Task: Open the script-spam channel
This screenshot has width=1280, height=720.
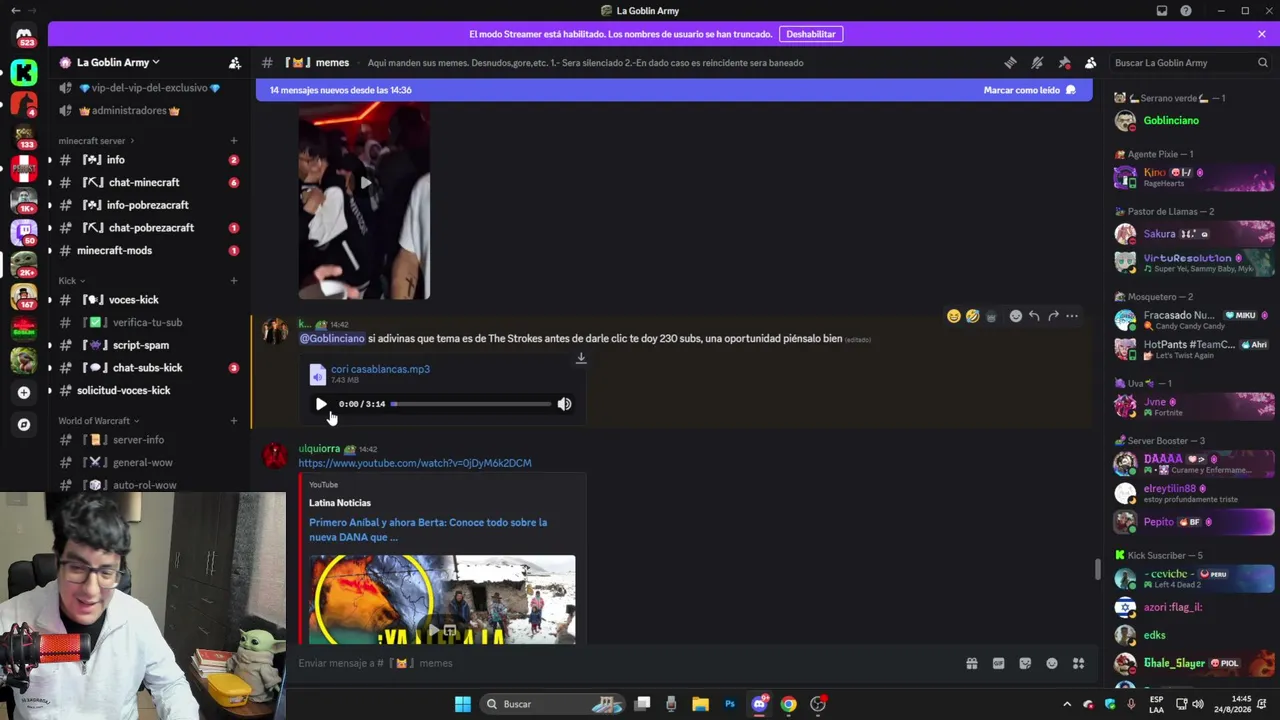Action: (x=148, y=345)
